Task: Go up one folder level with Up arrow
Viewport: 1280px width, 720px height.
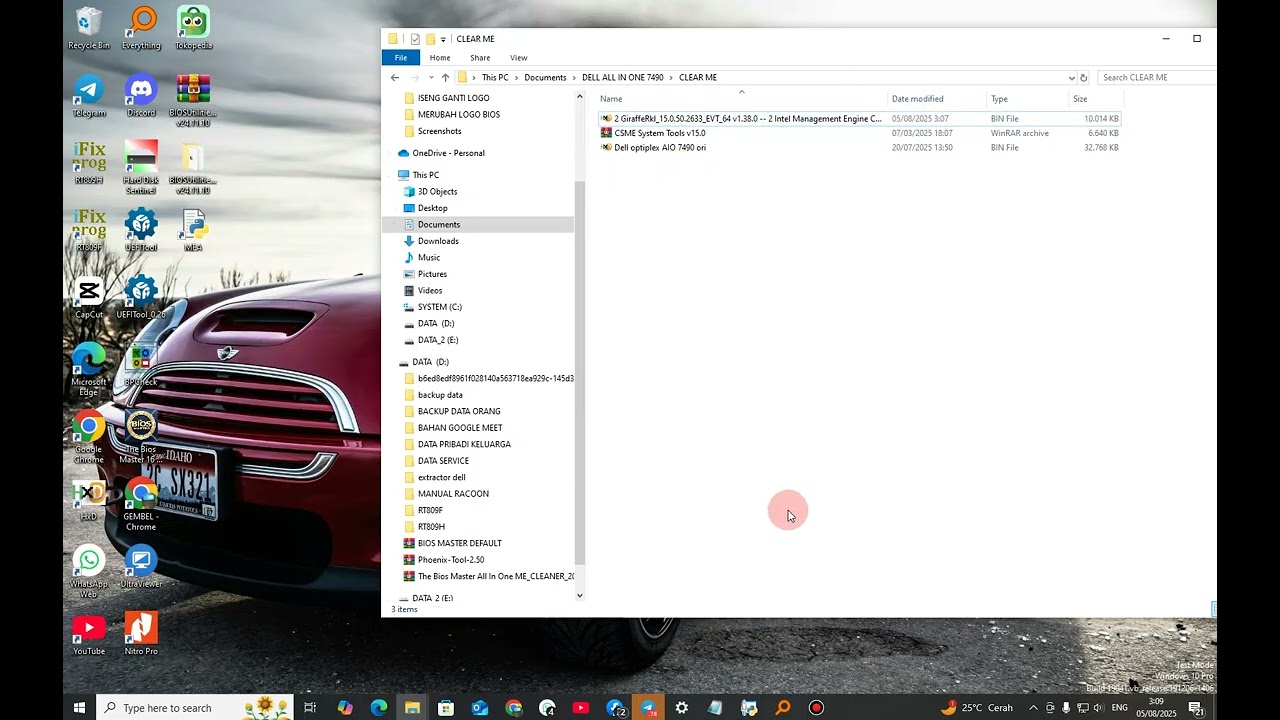Action: [445, 77]
